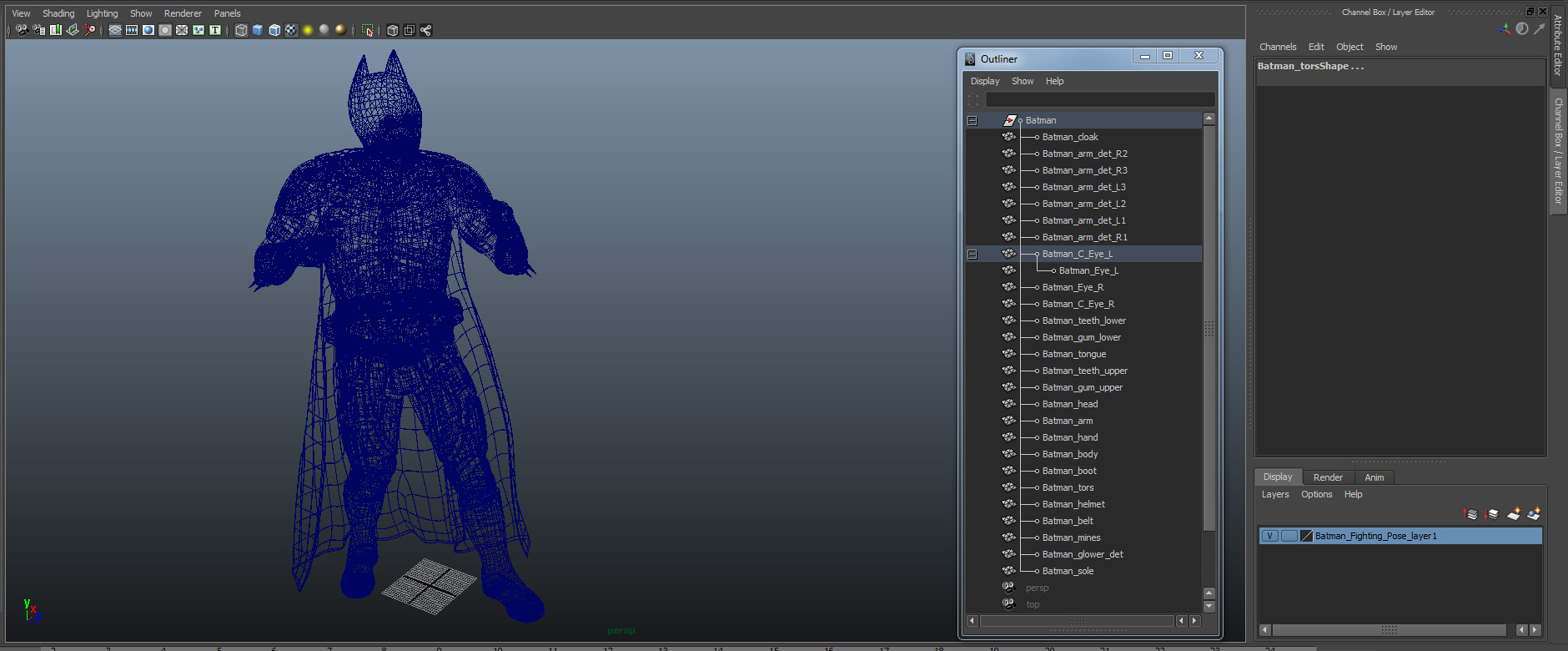Click the manipulator axes icon in Channel Box
The width and height of the screenshot is (1568, 651).
pos(1505,28)
